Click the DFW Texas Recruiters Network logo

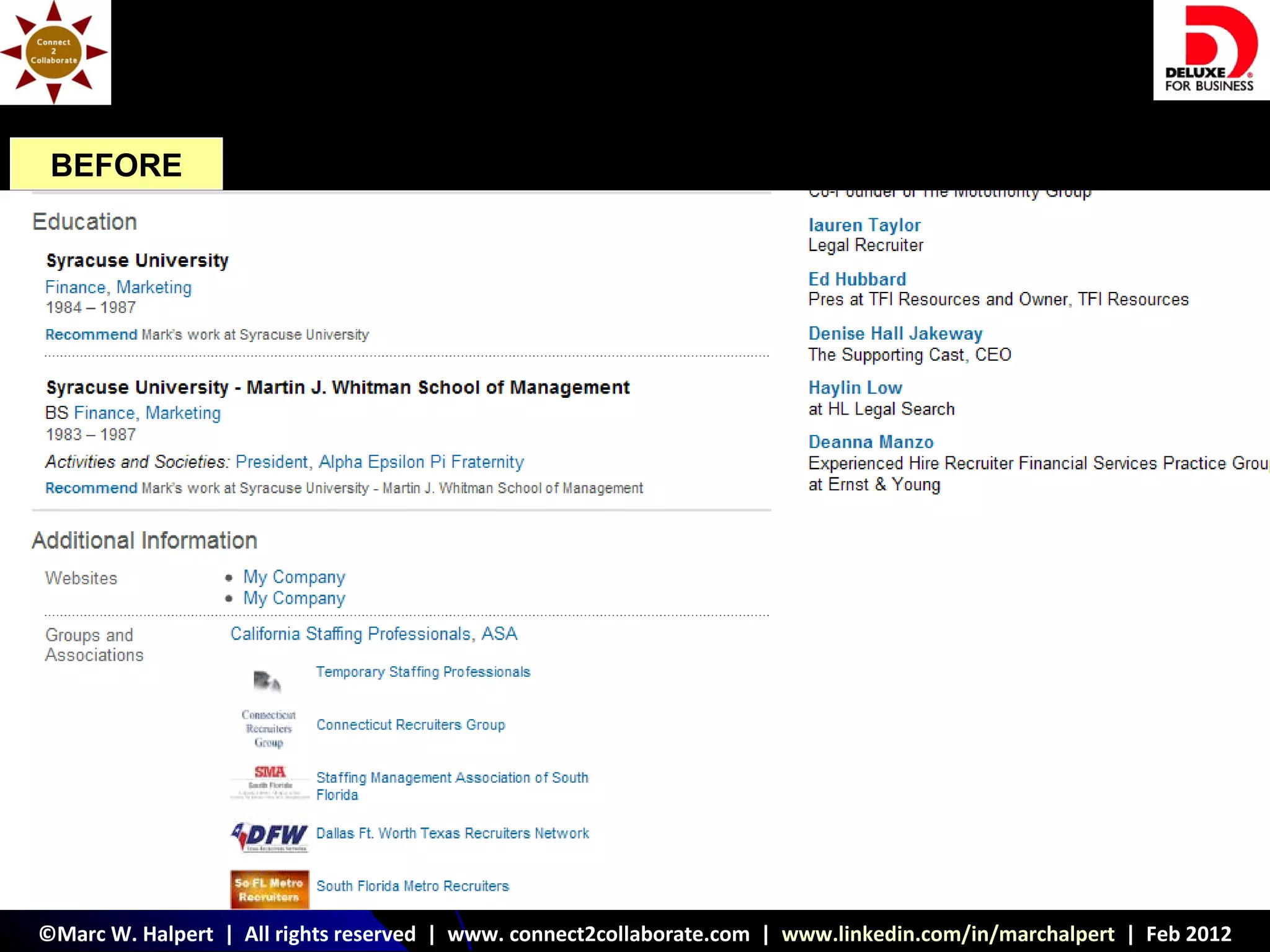coord(269,837)
